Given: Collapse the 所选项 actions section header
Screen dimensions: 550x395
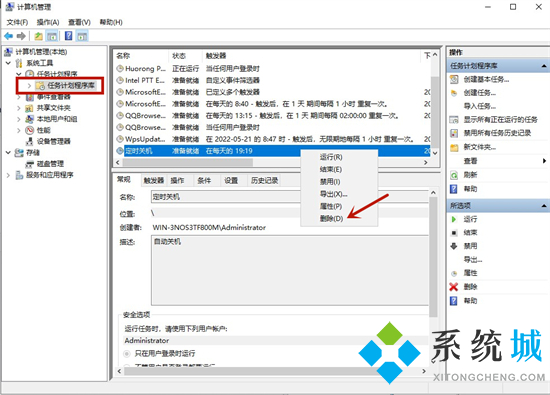Looking at the screenshot, I should [x=544, y=206].
